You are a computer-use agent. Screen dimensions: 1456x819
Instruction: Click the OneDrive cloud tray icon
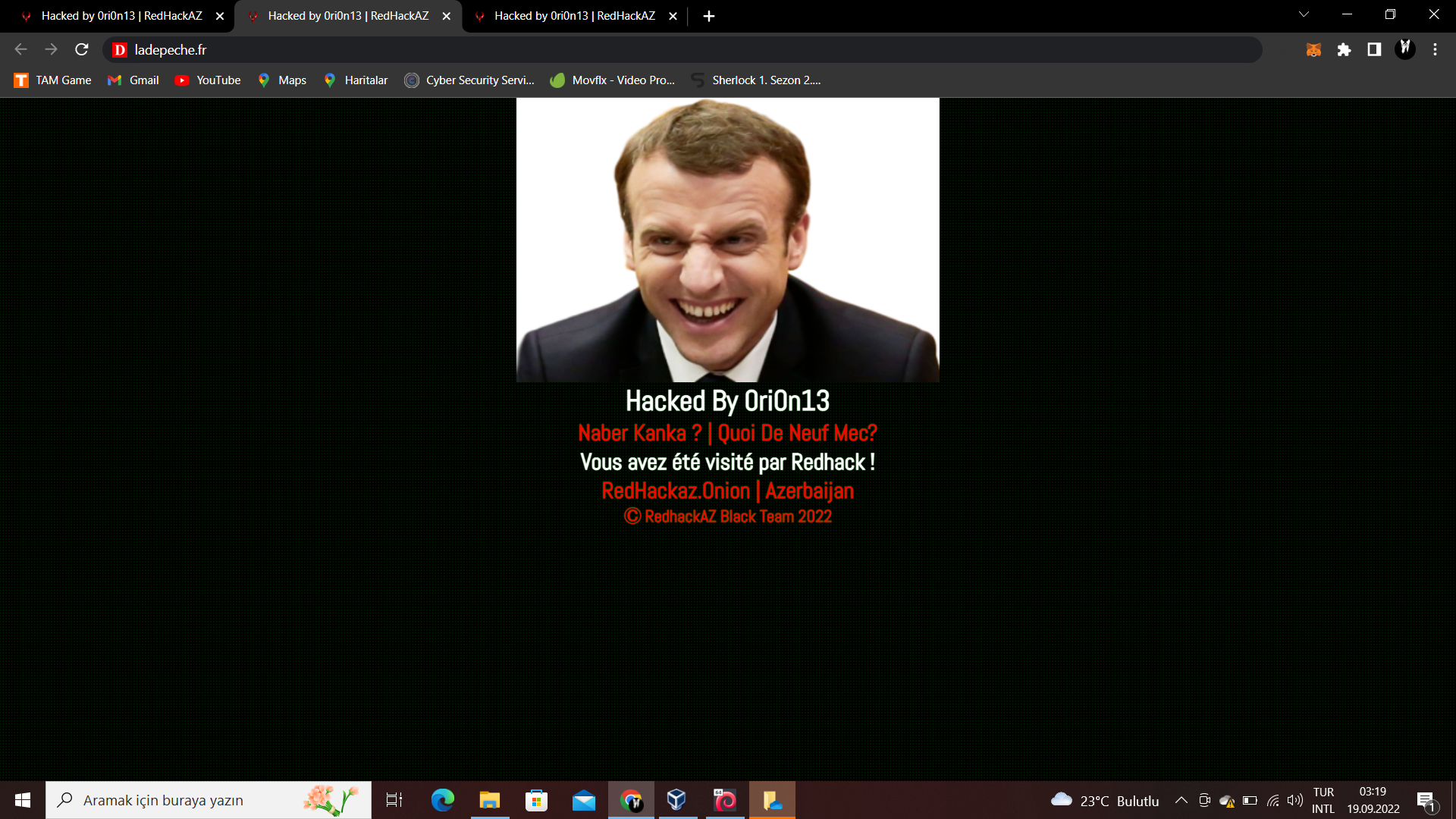tap(1227, 801)
